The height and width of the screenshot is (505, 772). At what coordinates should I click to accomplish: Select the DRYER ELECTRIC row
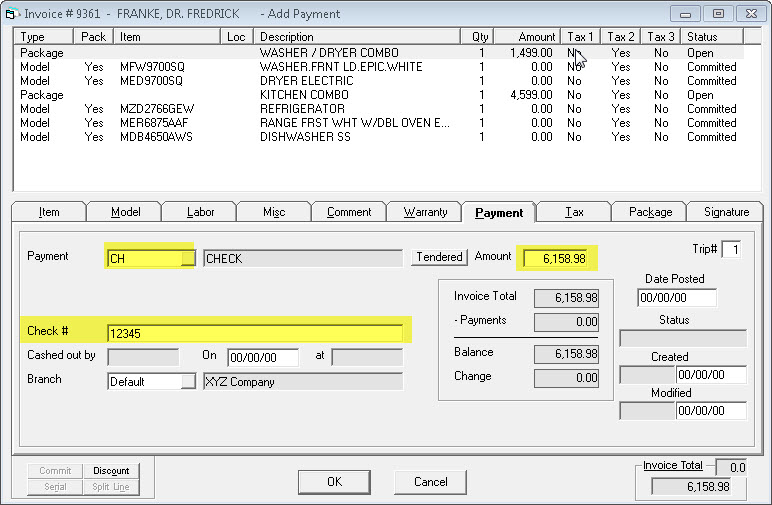(x=379, y=81)
